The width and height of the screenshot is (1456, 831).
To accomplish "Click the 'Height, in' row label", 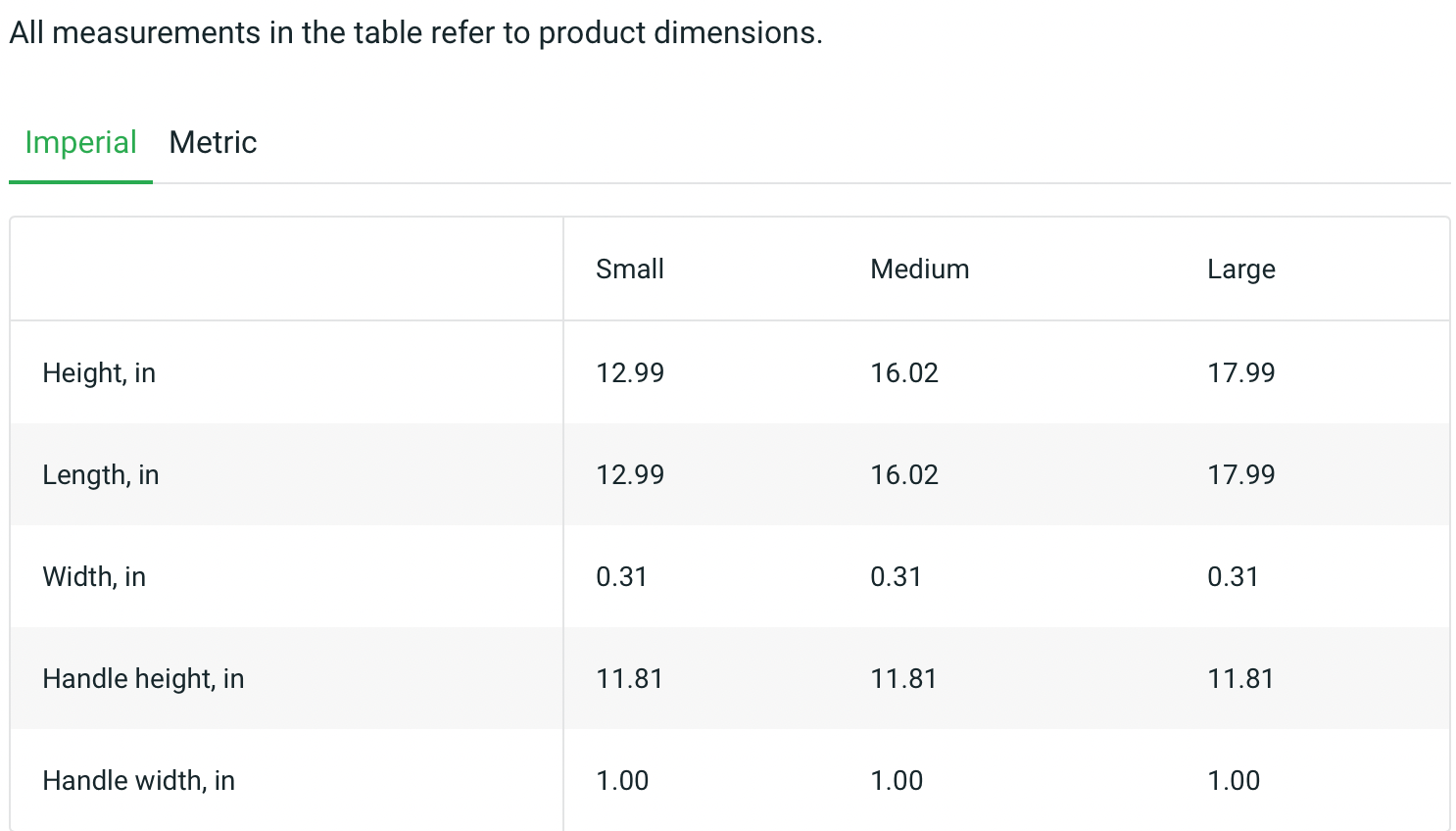I will 99,373.
